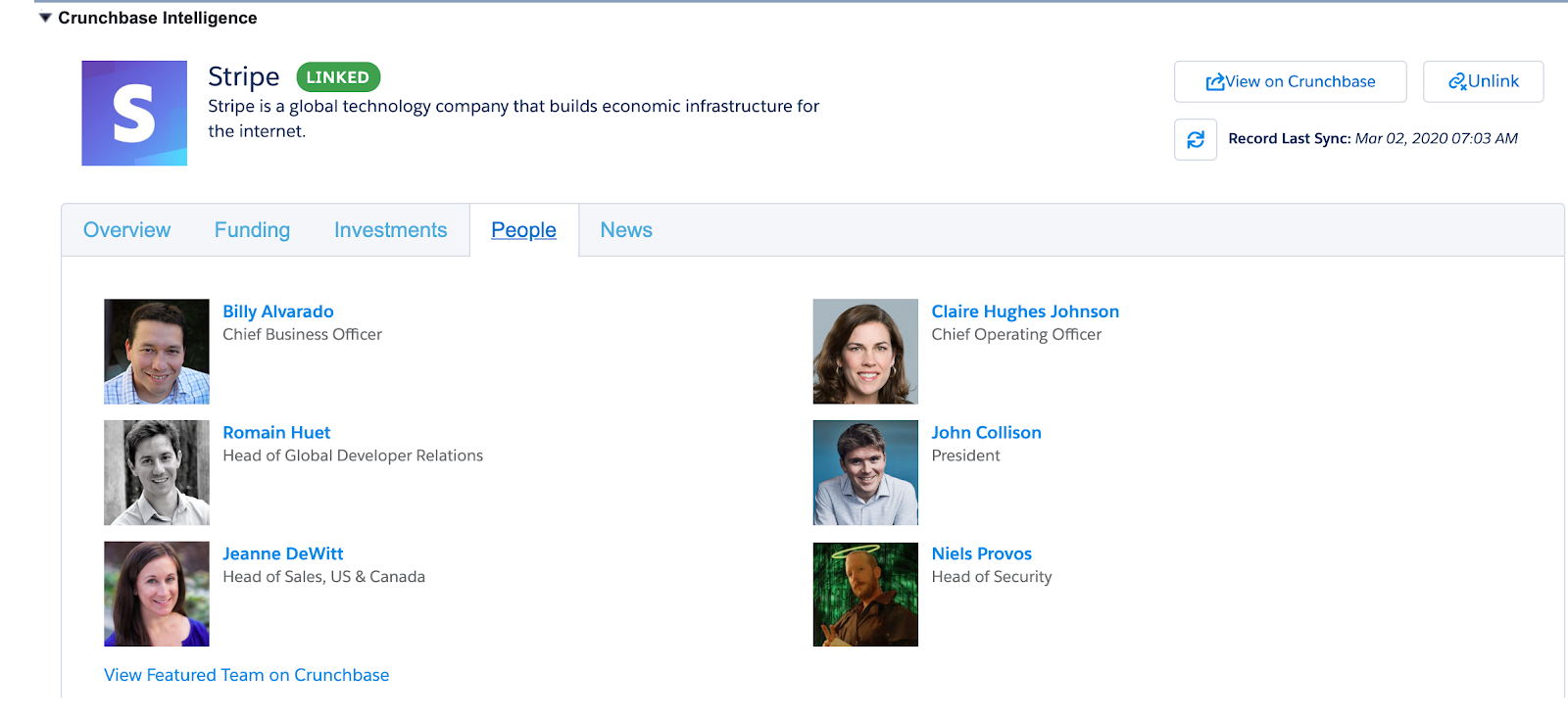Screen dimensions: 1568x719
Task: Open Claire Hughes Johnson's profile link
Action: pyautogui.click(x=1025, y=312)
